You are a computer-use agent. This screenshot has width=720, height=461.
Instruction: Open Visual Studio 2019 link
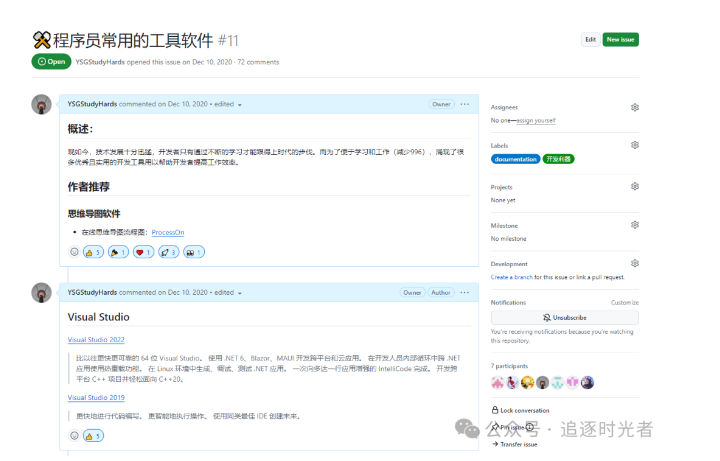tap(96, 398)
